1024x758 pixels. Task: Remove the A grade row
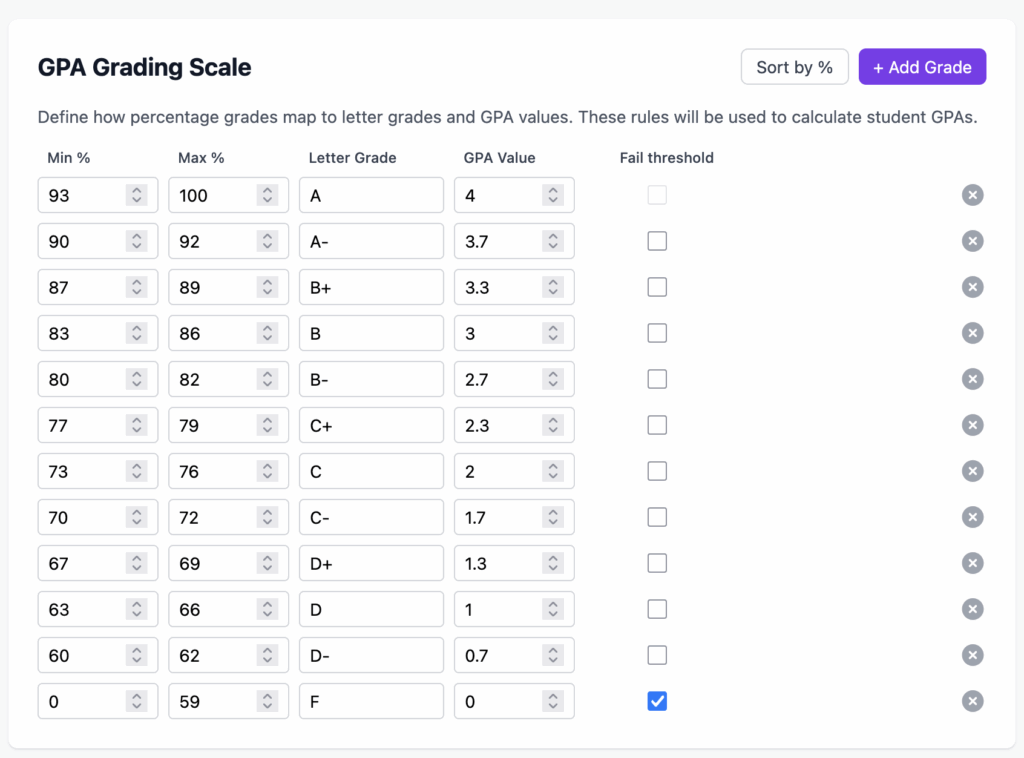coord(972,195)
